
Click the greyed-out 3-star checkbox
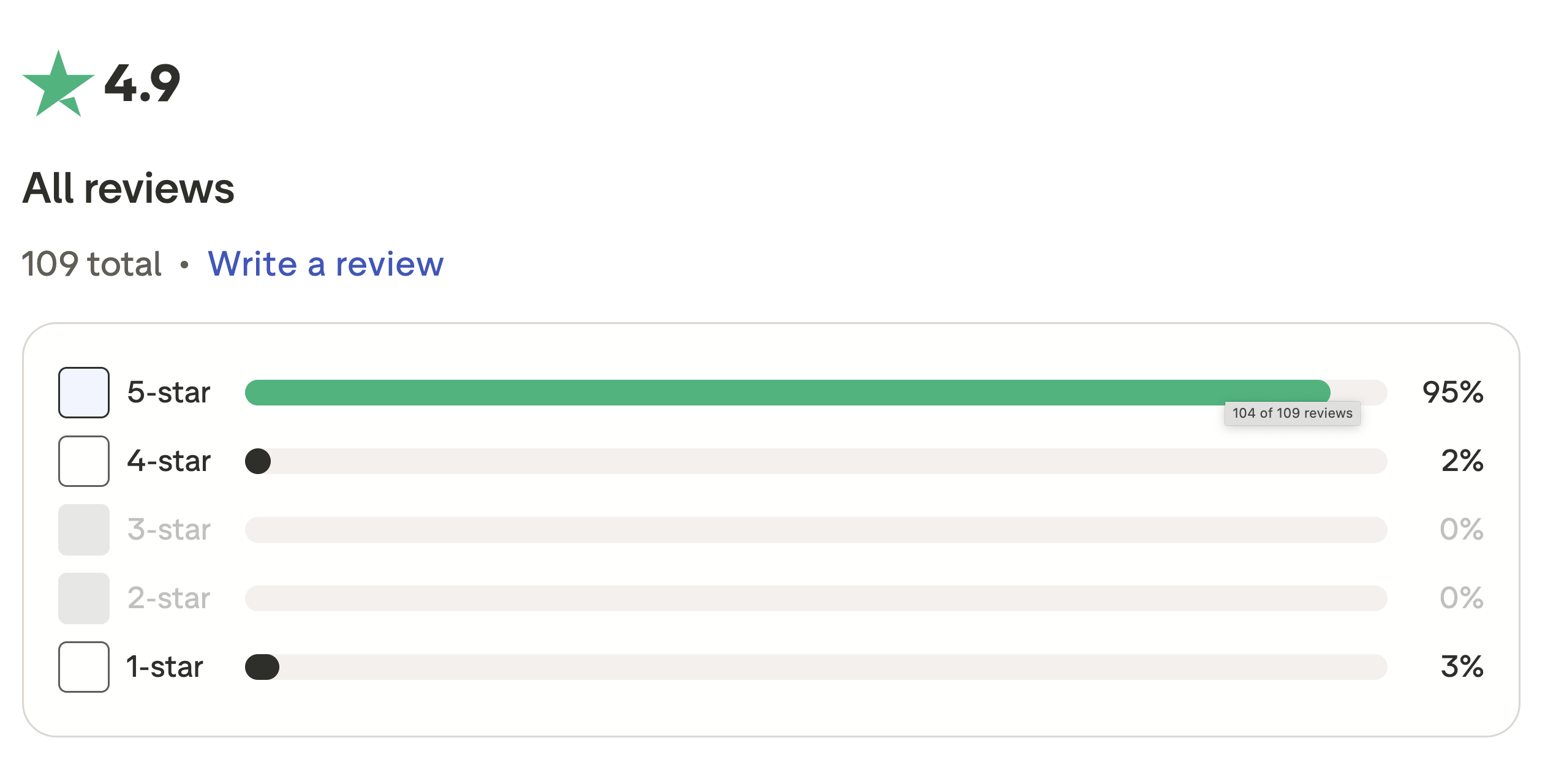(x=83, y=530)
